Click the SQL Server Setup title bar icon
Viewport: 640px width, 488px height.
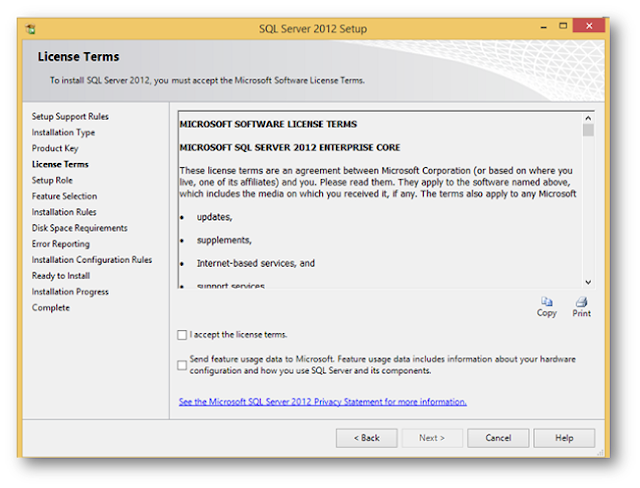tap(30, 29)
